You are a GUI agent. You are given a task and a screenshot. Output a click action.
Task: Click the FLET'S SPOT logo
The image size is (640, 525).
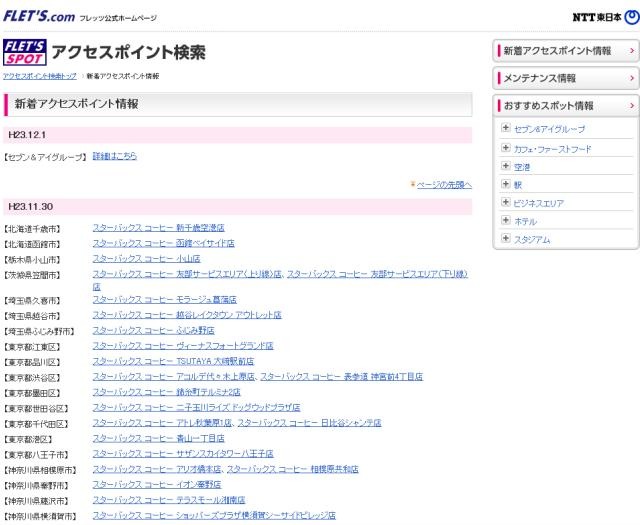click(x=25, y=52)
